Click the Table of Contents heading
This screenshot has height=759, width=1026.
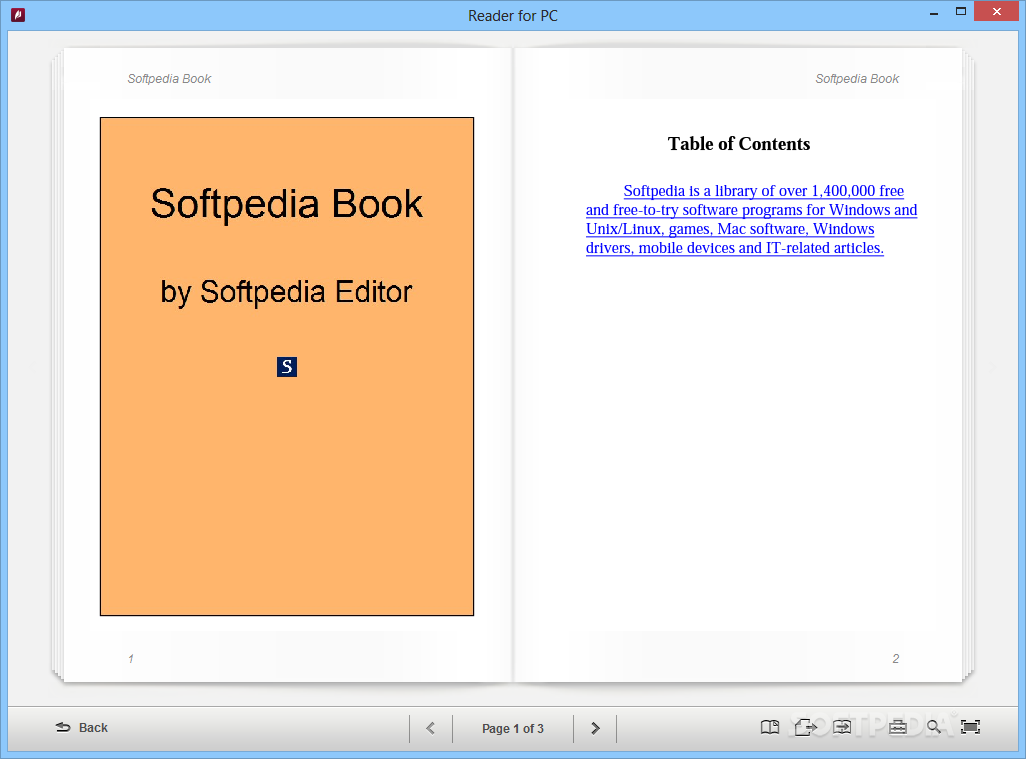pos(739,144)
